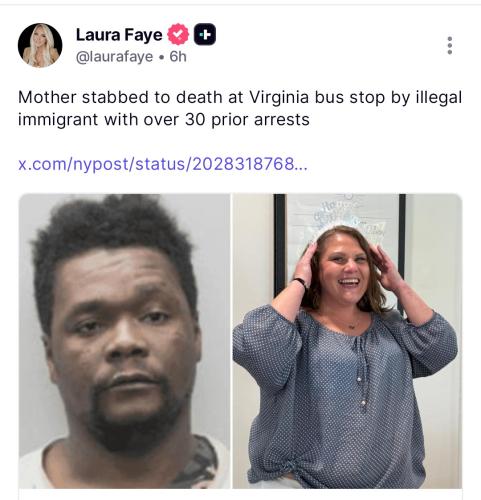
Task: Click the "immigrant with over 30 prior arrests" line
Action: (164, 120)
